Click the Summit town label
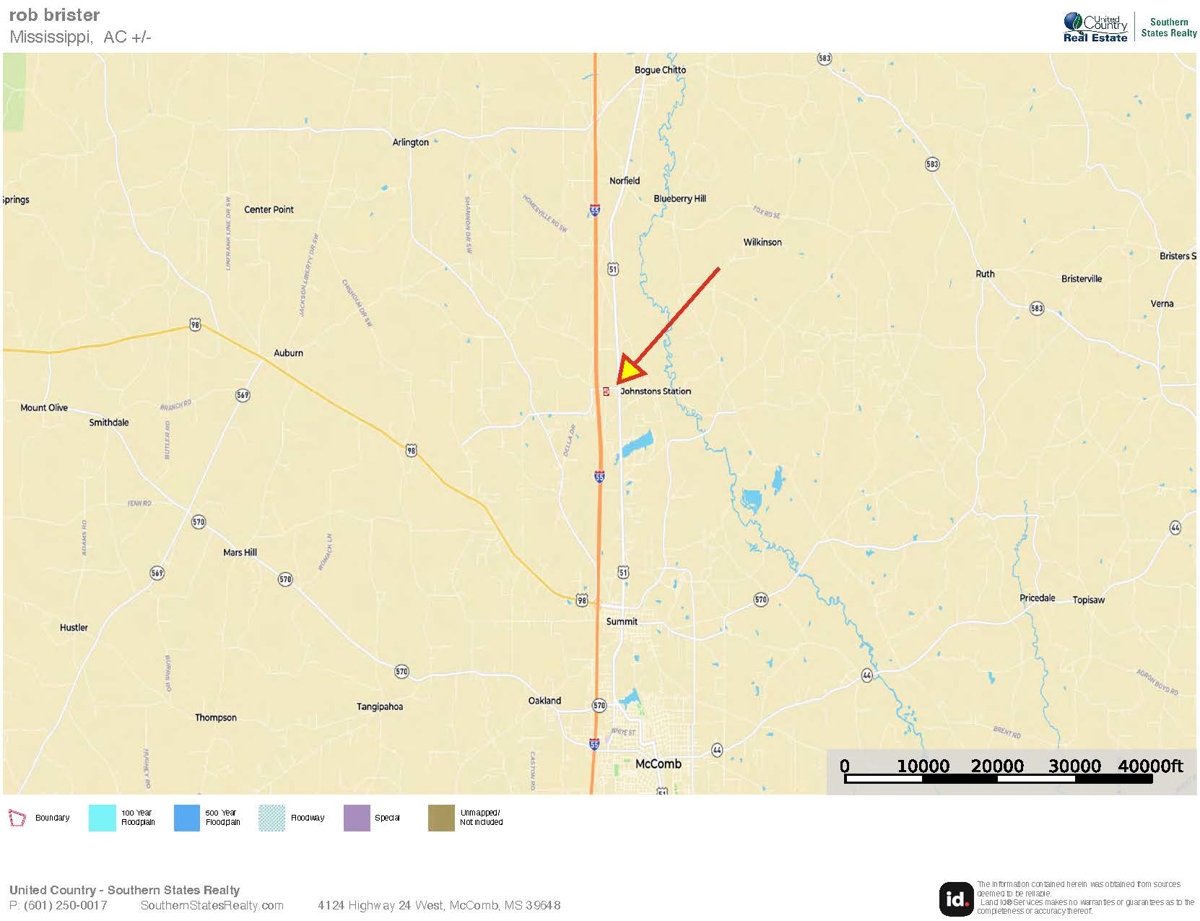Viewport: 1200px width, 921px height. tap(621, 621)
